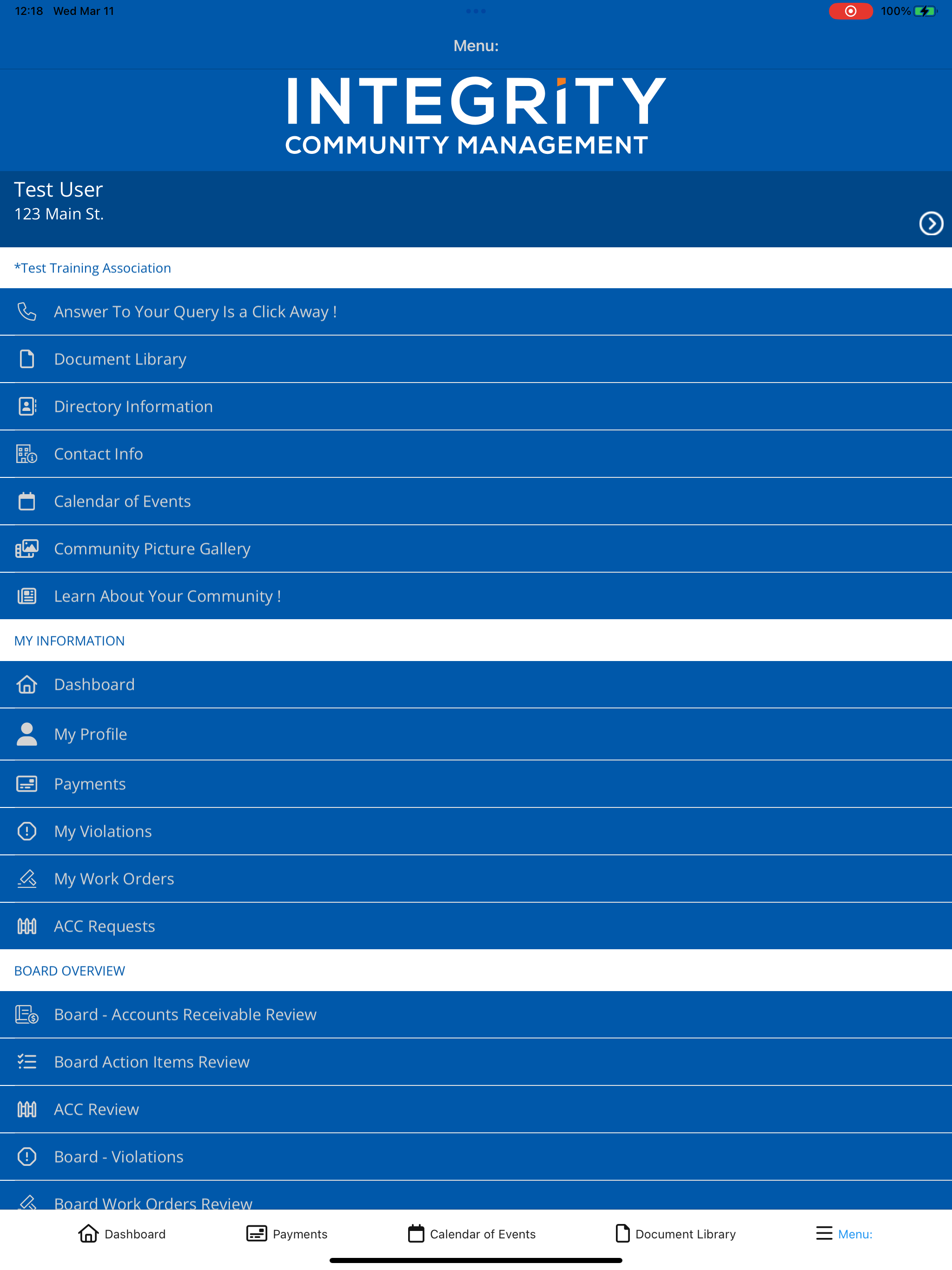Select the Menu: tab label
This screenshot has height=1270, width=952.
tap(855, 1234)
